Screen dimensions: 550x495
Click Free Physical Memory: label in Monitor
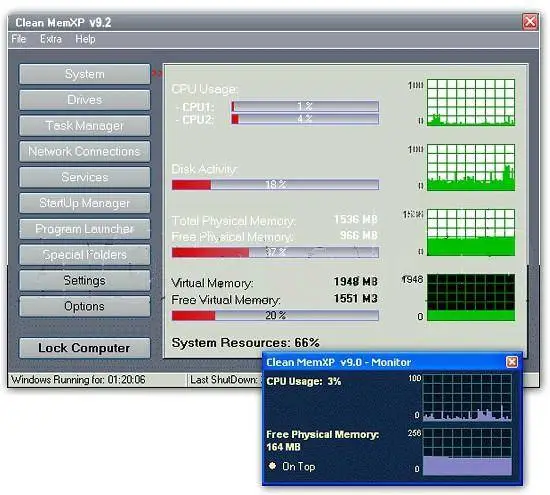click(x=322, y=434)
